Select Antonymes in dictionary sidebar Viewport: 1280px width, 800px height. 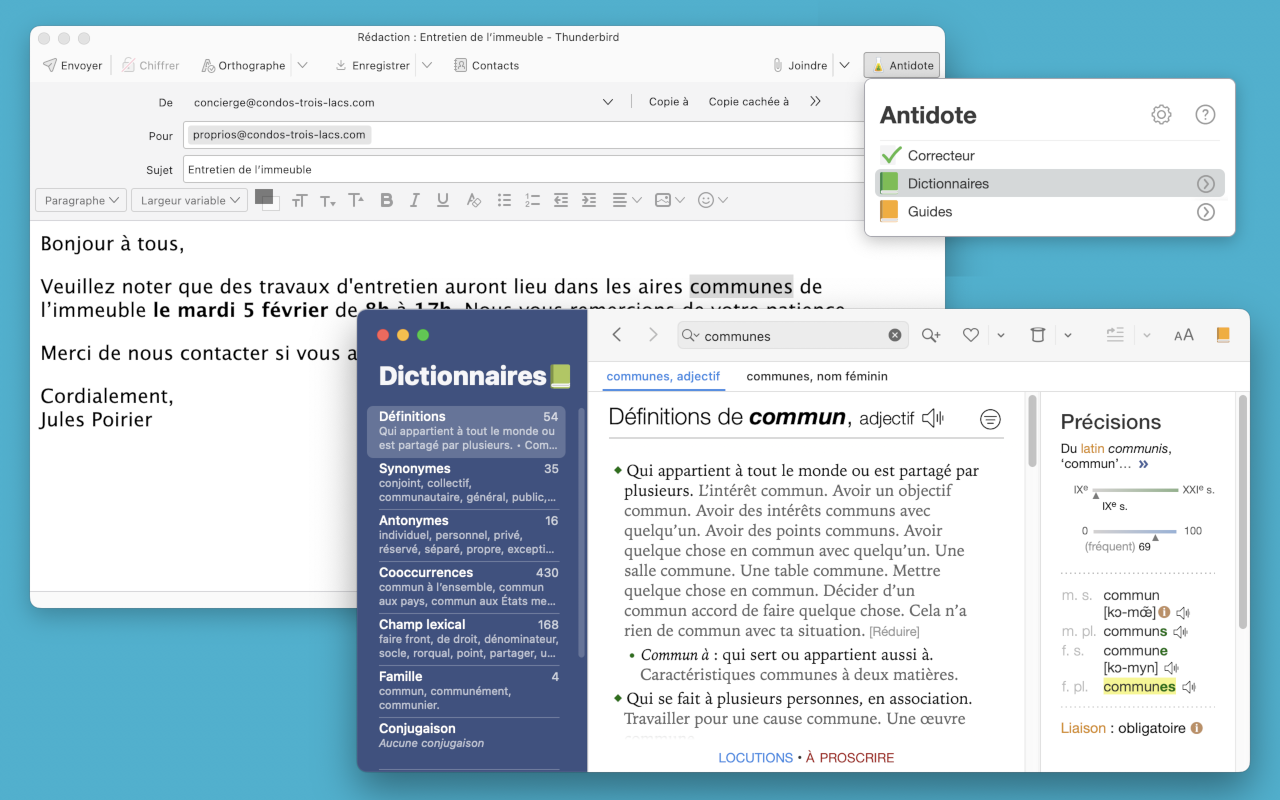468,534
